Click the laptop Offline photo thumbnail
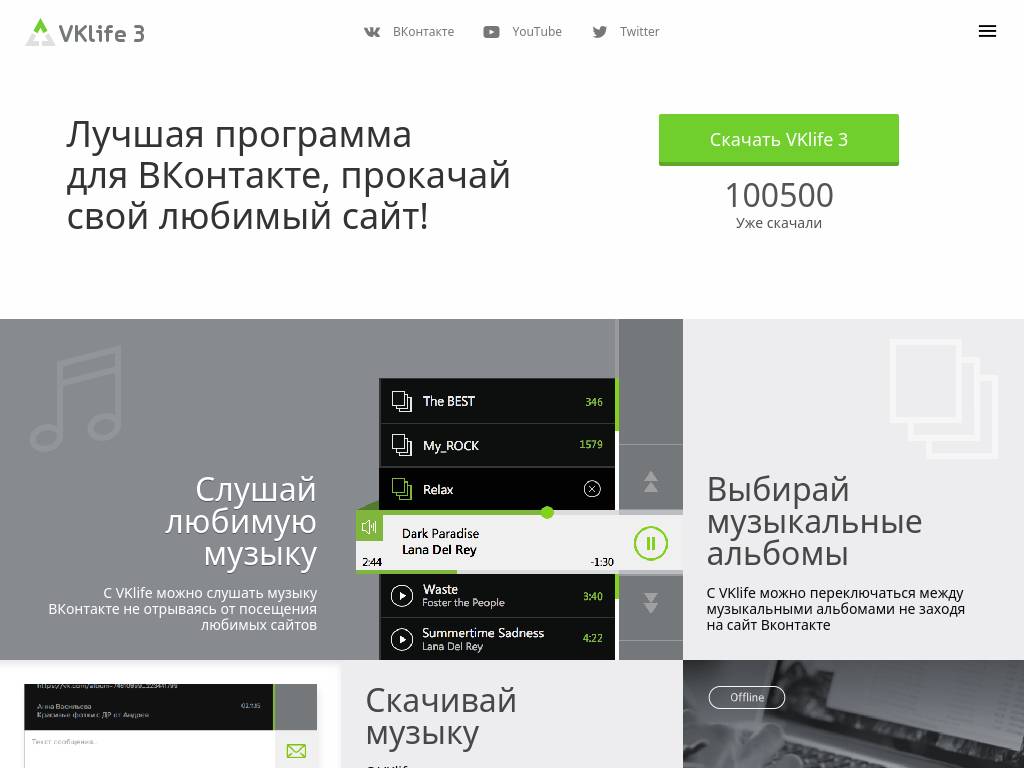 click(x=854, y=714)
